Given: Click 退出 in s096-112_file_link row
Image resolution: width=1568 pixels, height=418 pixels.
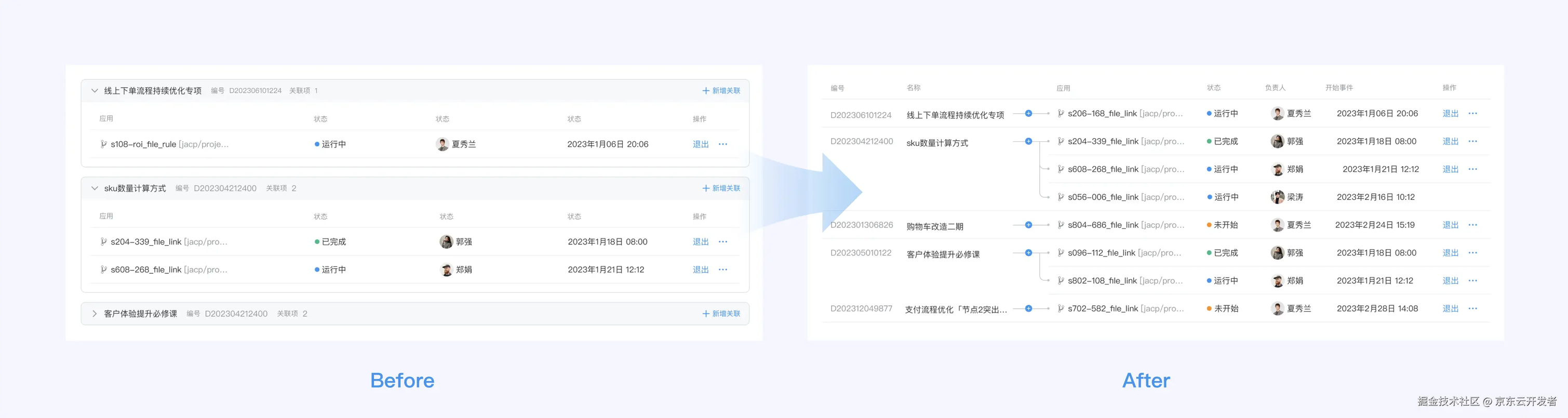Looking at the screenshot, I should tap(1451, 252).
